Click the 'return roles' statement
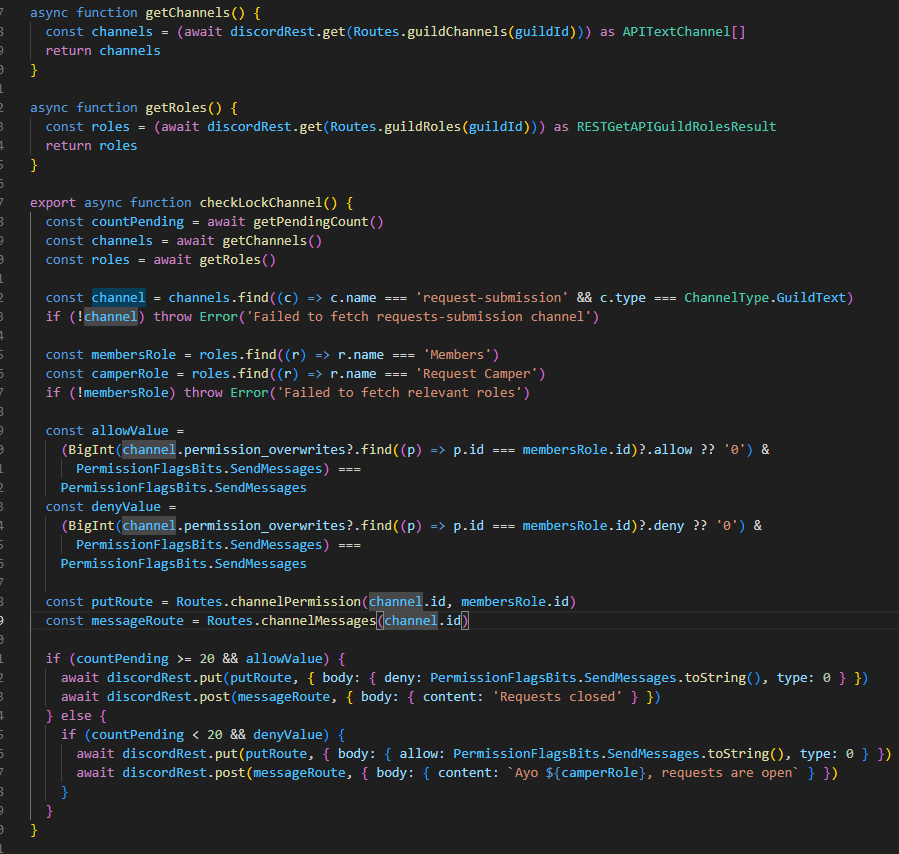 click(92, 146)
